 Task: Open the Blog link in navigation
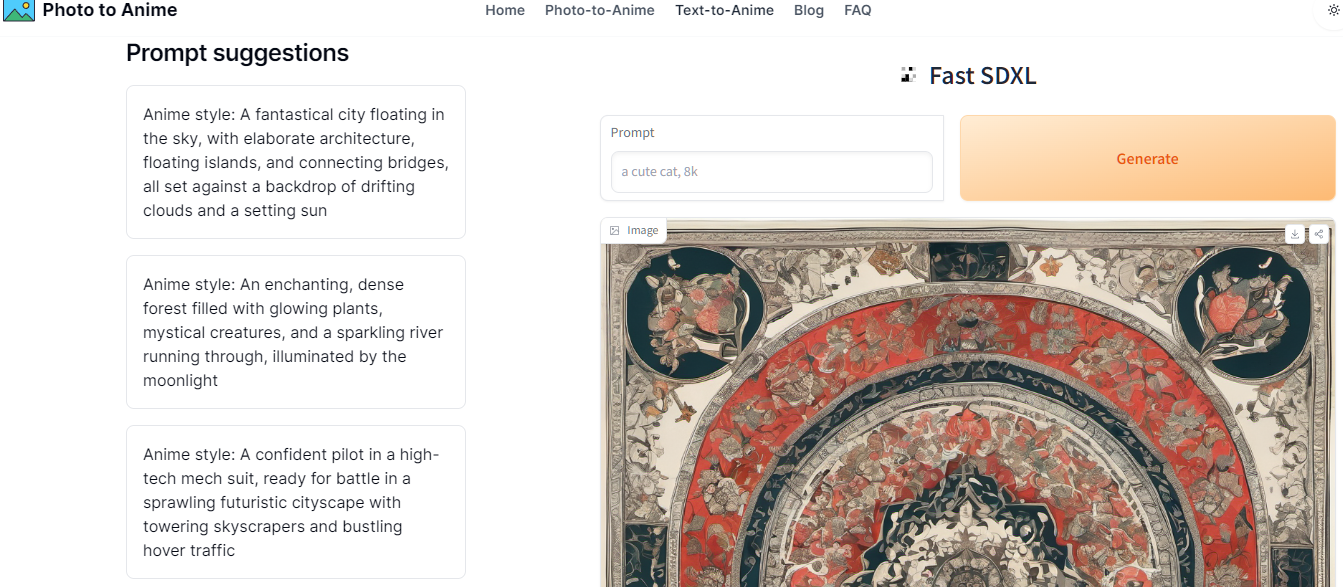pos(809,10)
